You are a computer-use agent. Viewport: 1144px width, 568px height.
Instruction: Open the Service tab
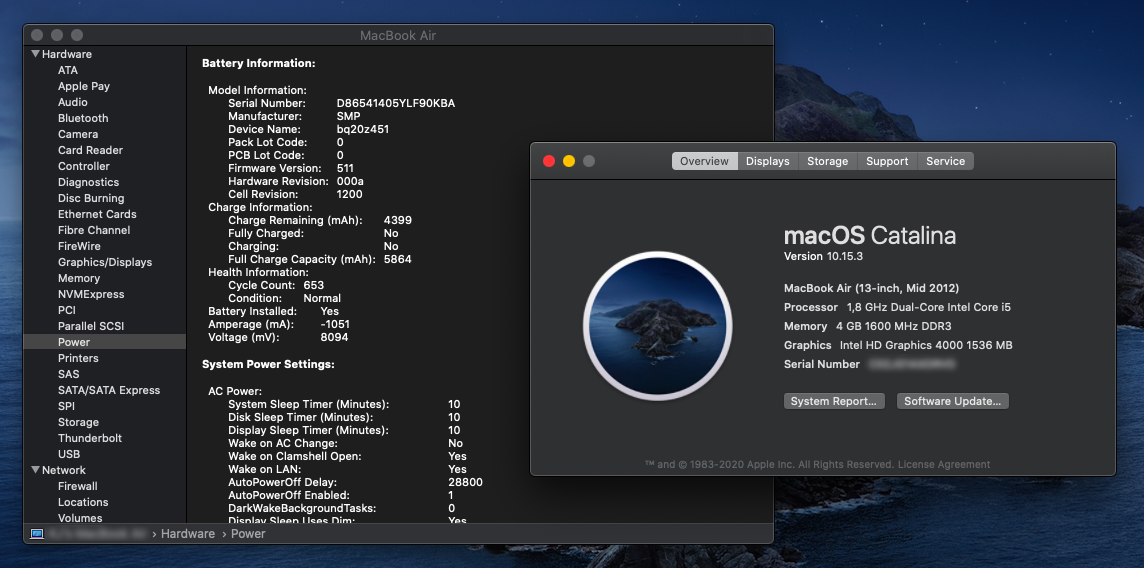(946, 161)
